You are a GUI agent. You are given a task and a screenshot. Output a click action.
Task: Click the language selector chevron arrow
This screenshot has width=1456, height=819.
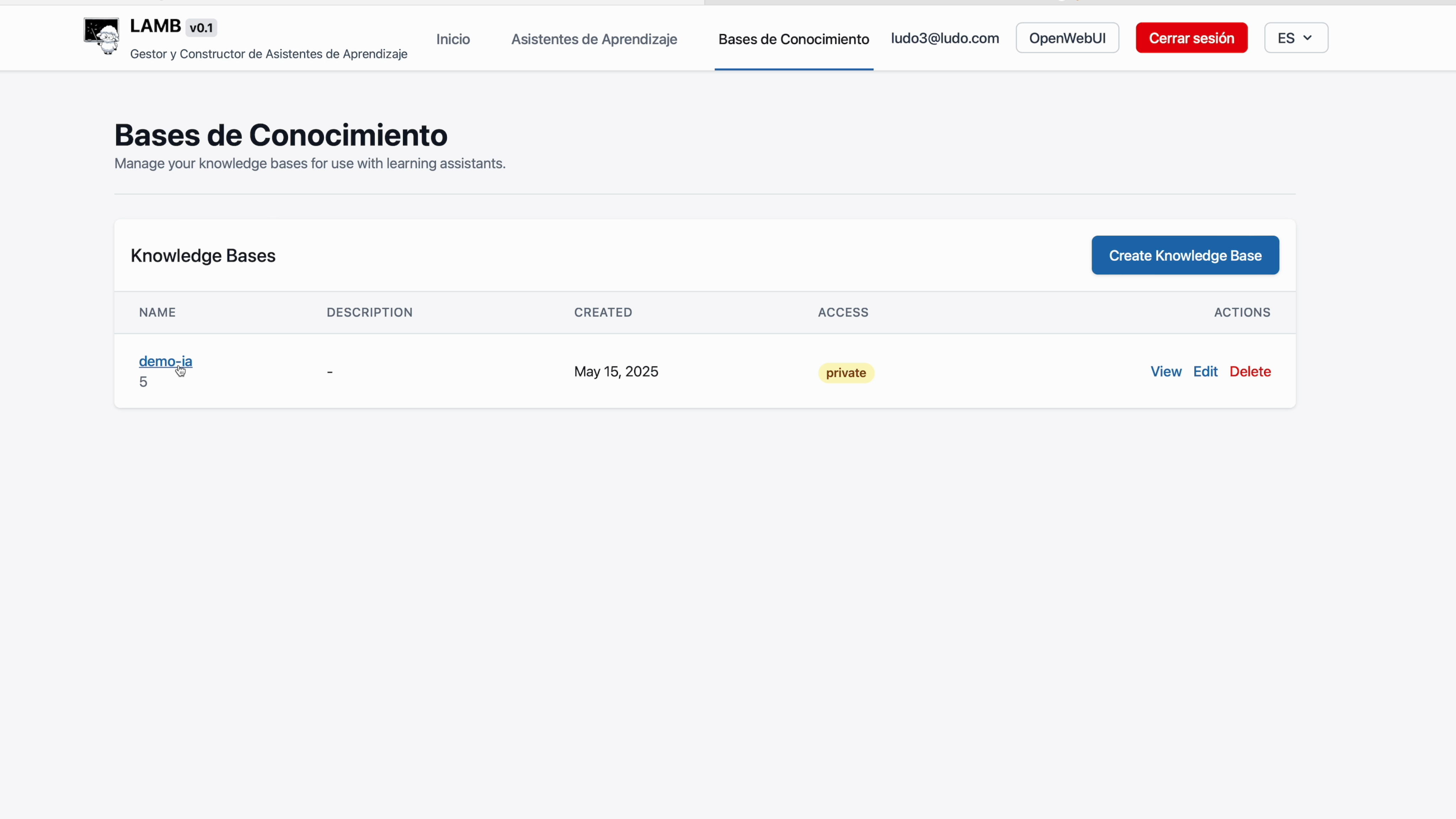1307,38
